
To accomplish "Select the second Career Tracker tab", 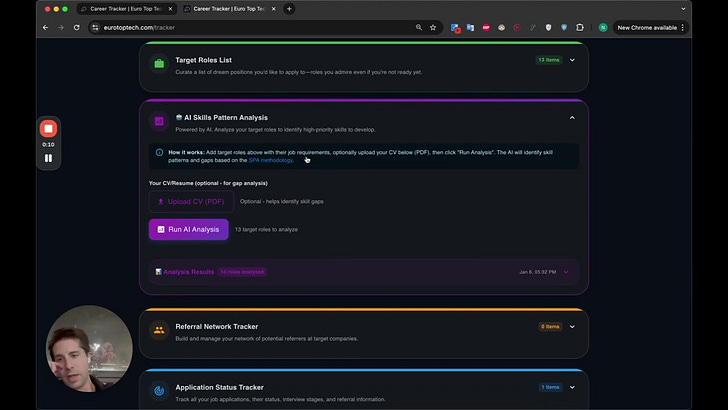I will click(229, 8).
